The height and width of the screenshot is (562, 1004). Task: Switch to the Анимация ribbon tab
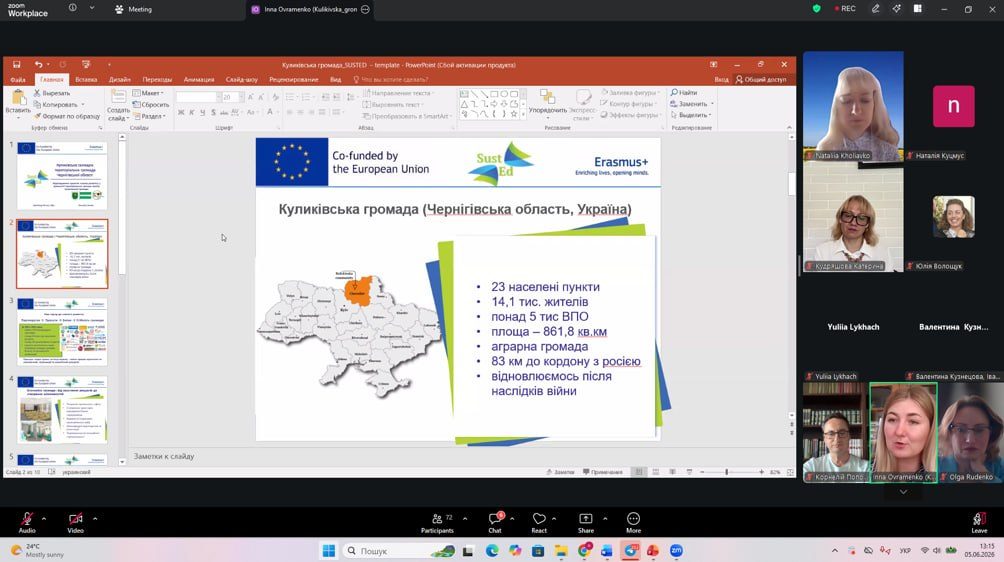pos(199,80)
